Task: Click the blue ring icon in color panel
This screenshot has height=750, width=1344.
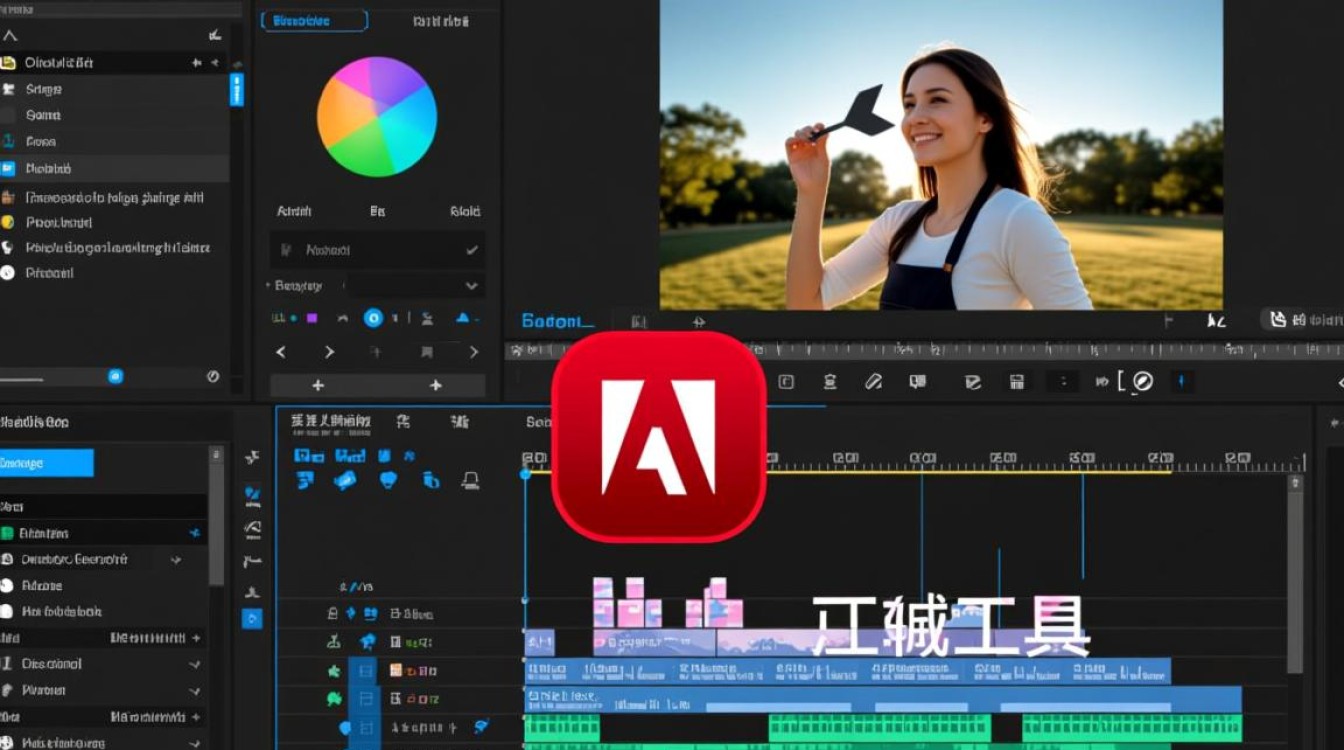Action: pyautogui.click(x=373, y=318)
